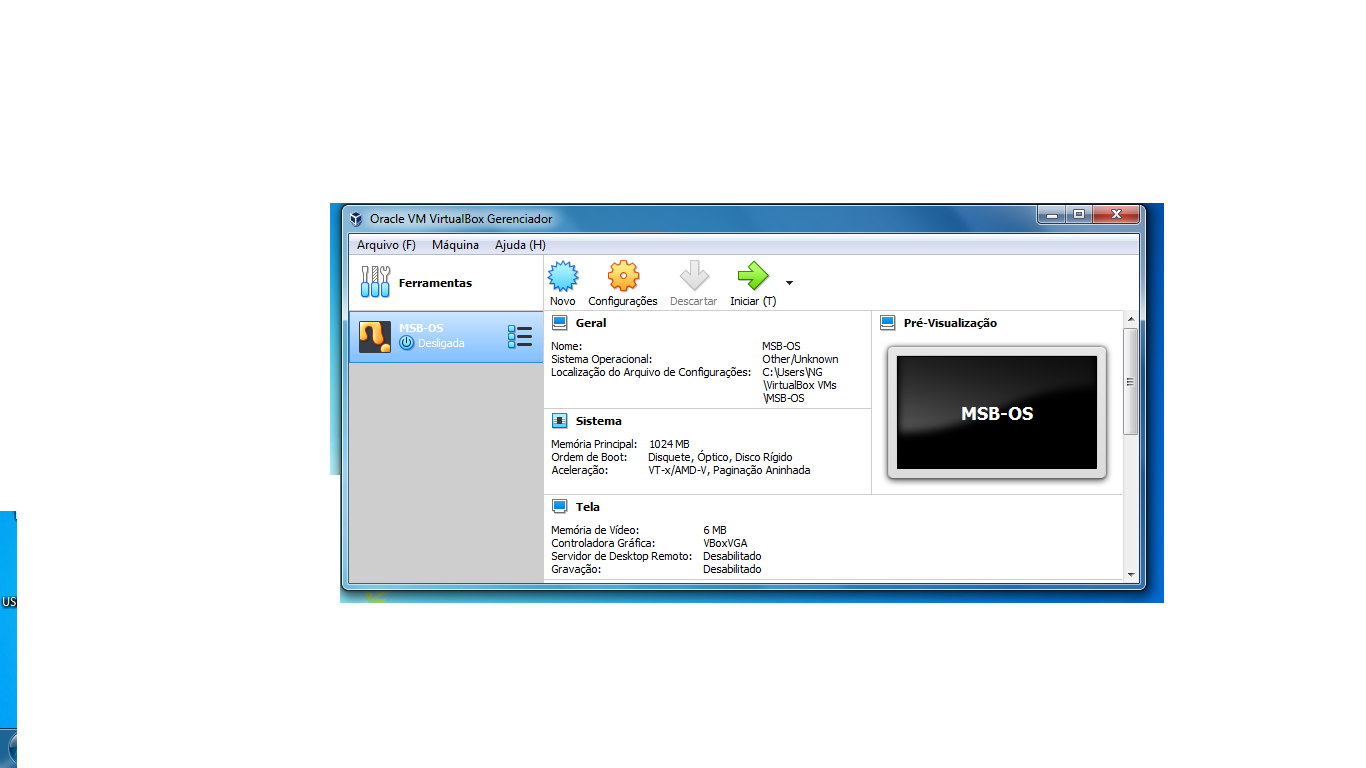This screenshot has width=1366, height=768.
Task: Click the Configurações toolbar label
Action: 623,301
